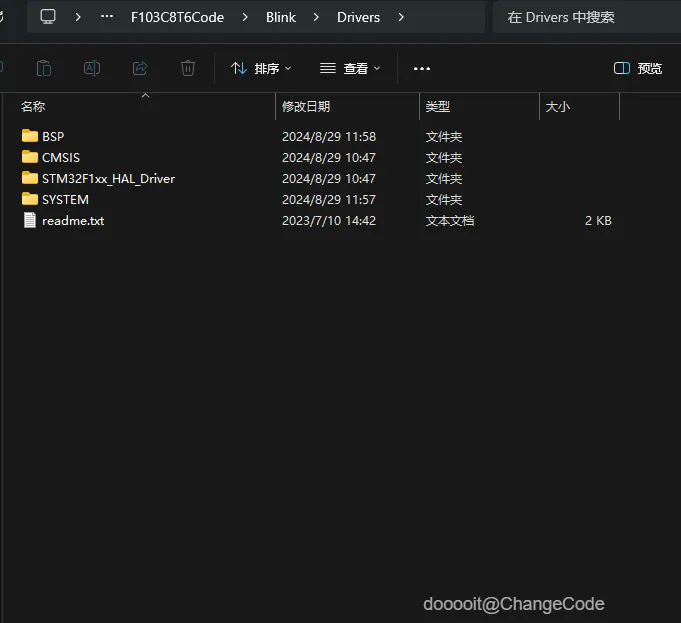Focus the 在 Drivers 中搜索 search box

(x=586, y=17)
